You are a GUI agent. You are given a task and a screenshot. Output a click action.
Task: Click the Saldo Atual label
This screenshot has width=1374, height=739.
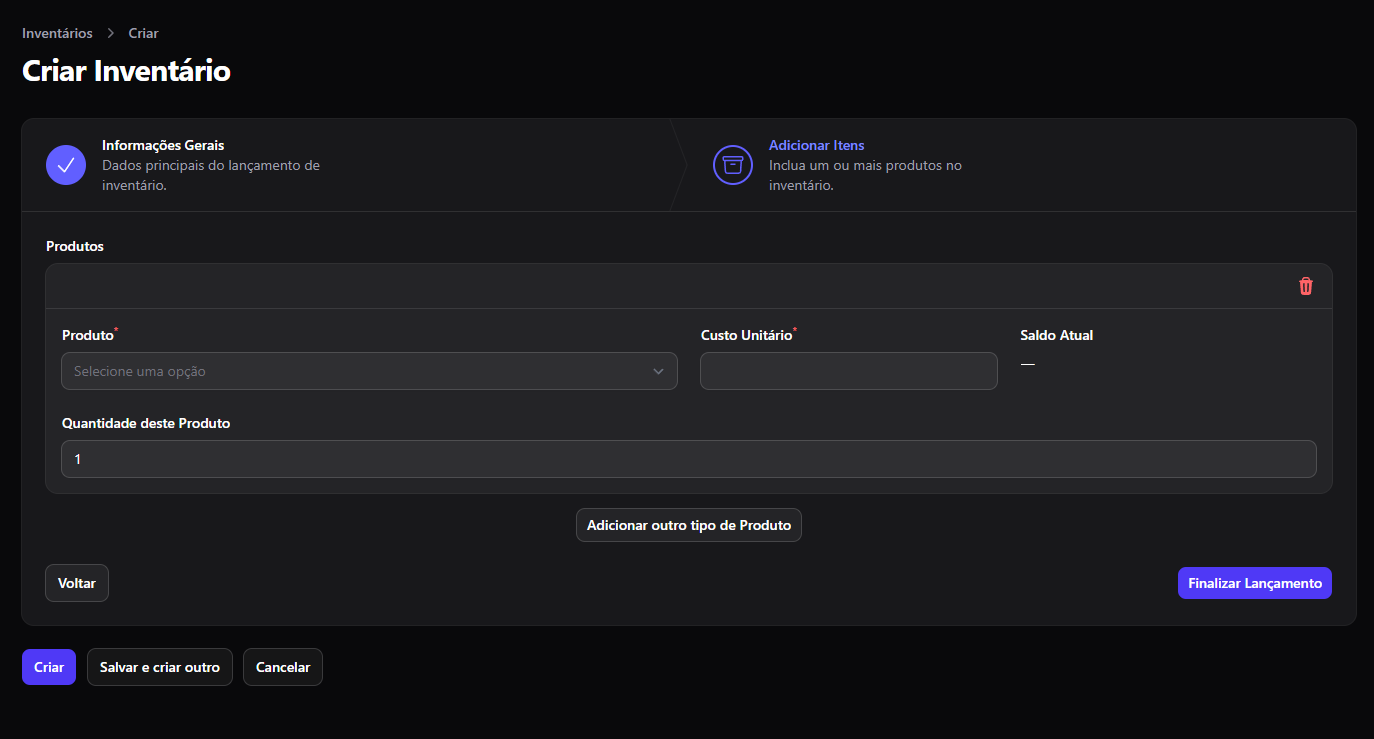(1057, 335)
